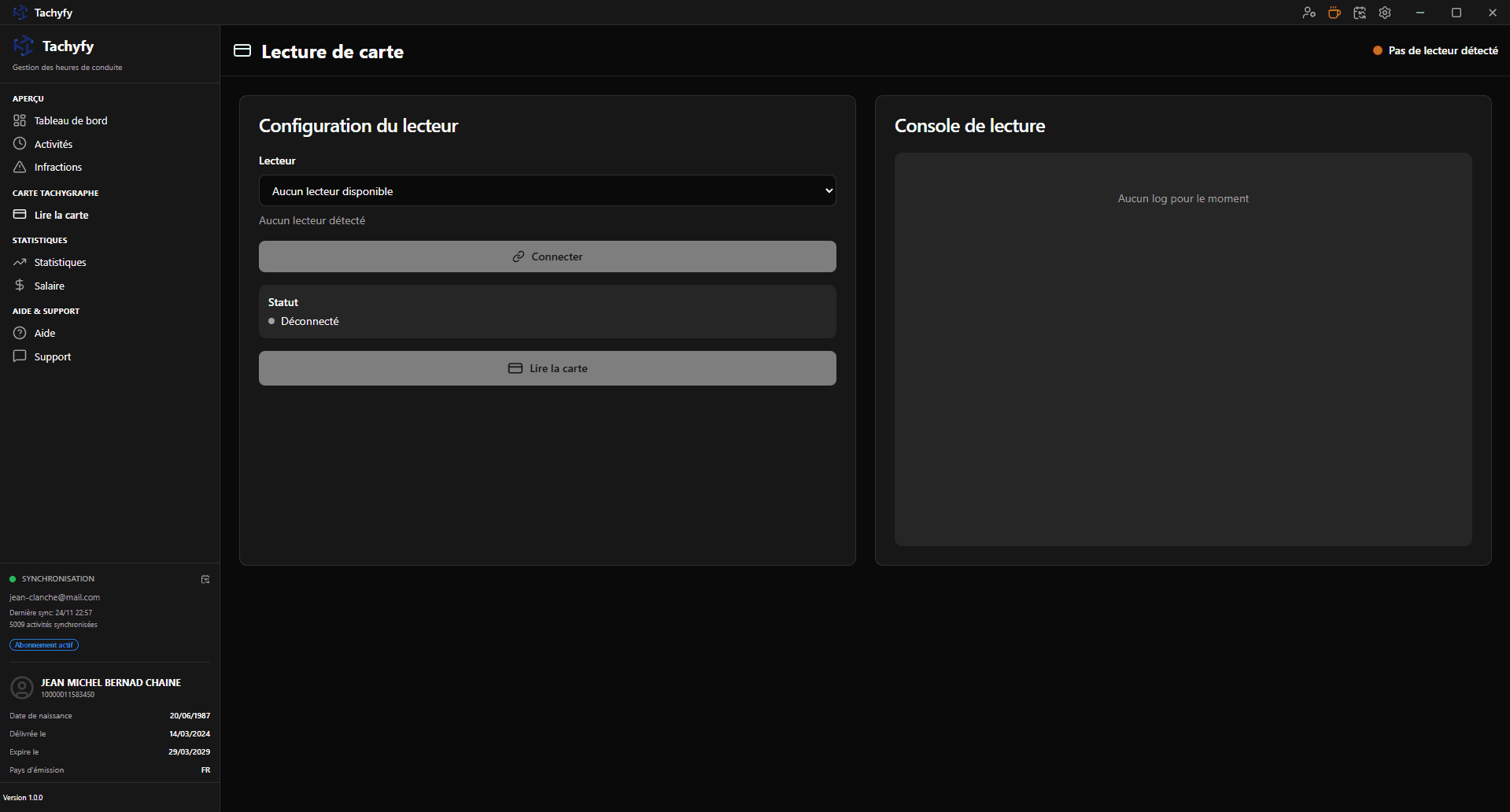The image size is (1510, 812).
Task: Open the Lecteur dropdown list
Action: click(547, 190)
